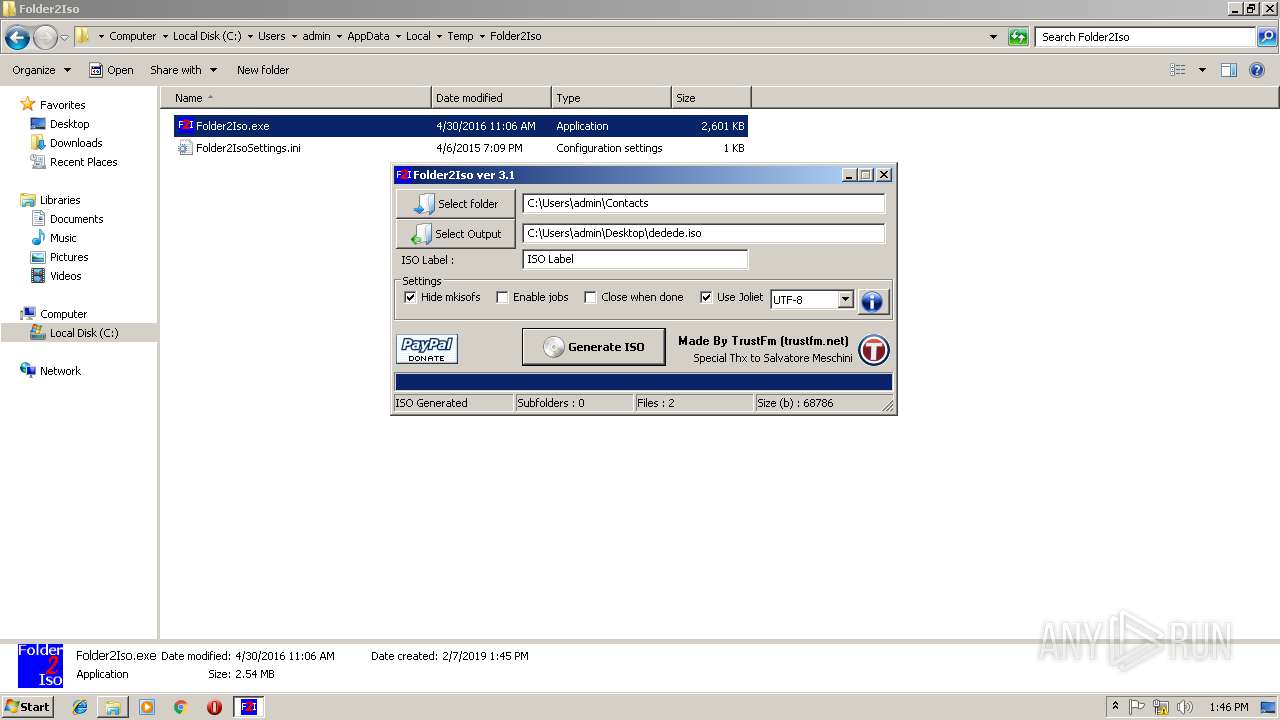Open Favorites in navigation pane
The image size is (1280, 720).
(x=62, y=105)
